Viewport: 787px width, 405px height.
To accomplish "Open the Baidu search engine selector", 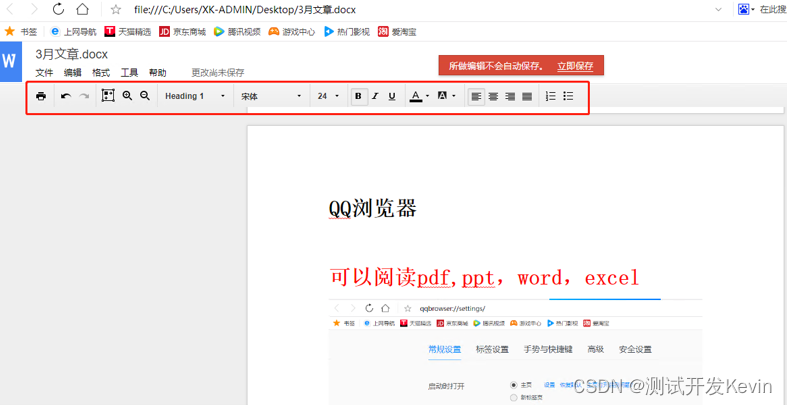I will [746, 9].
